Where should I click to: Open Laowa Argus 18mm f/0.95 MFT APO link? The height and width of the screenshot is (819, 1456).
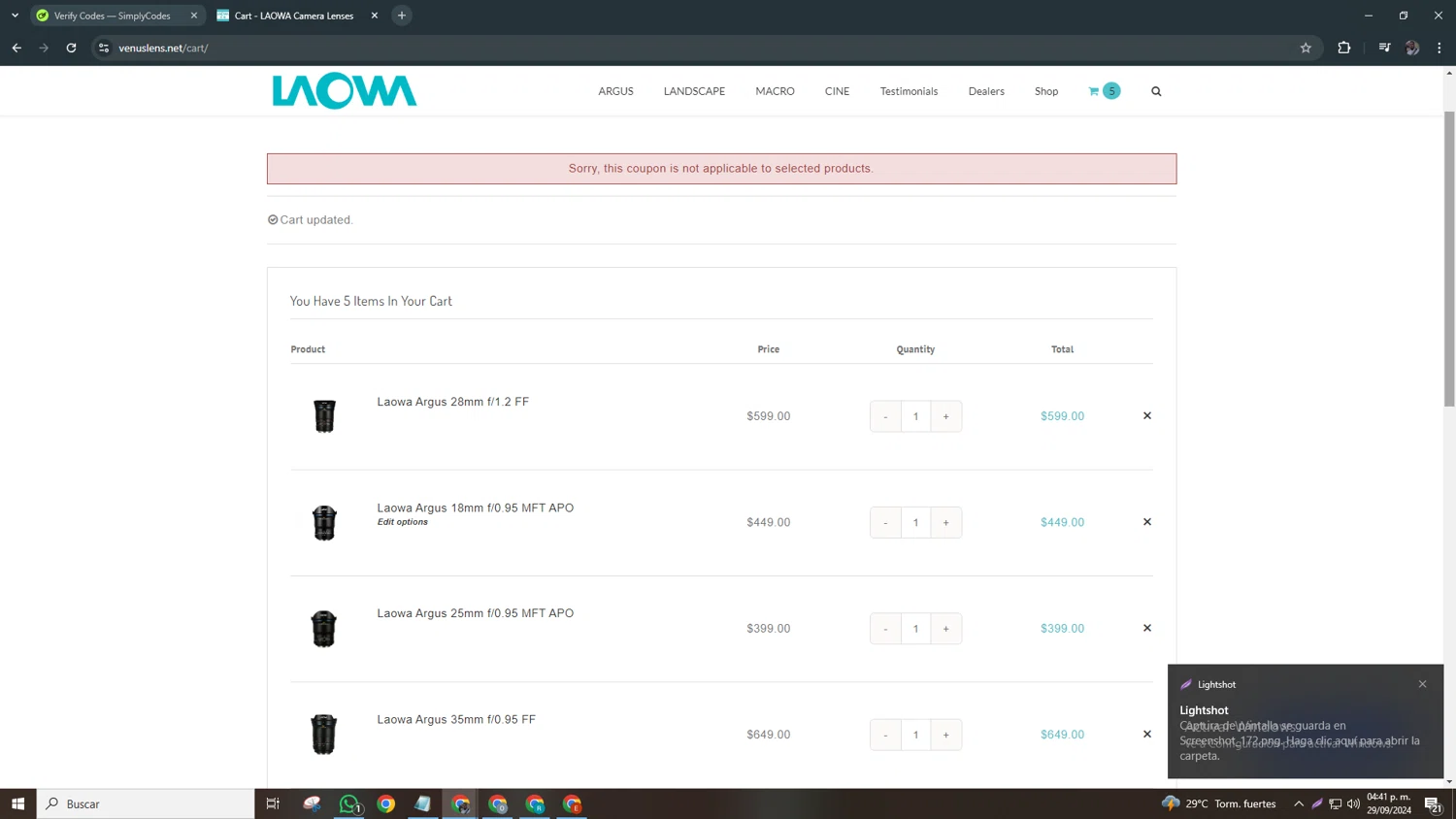(x=475, y=508)
